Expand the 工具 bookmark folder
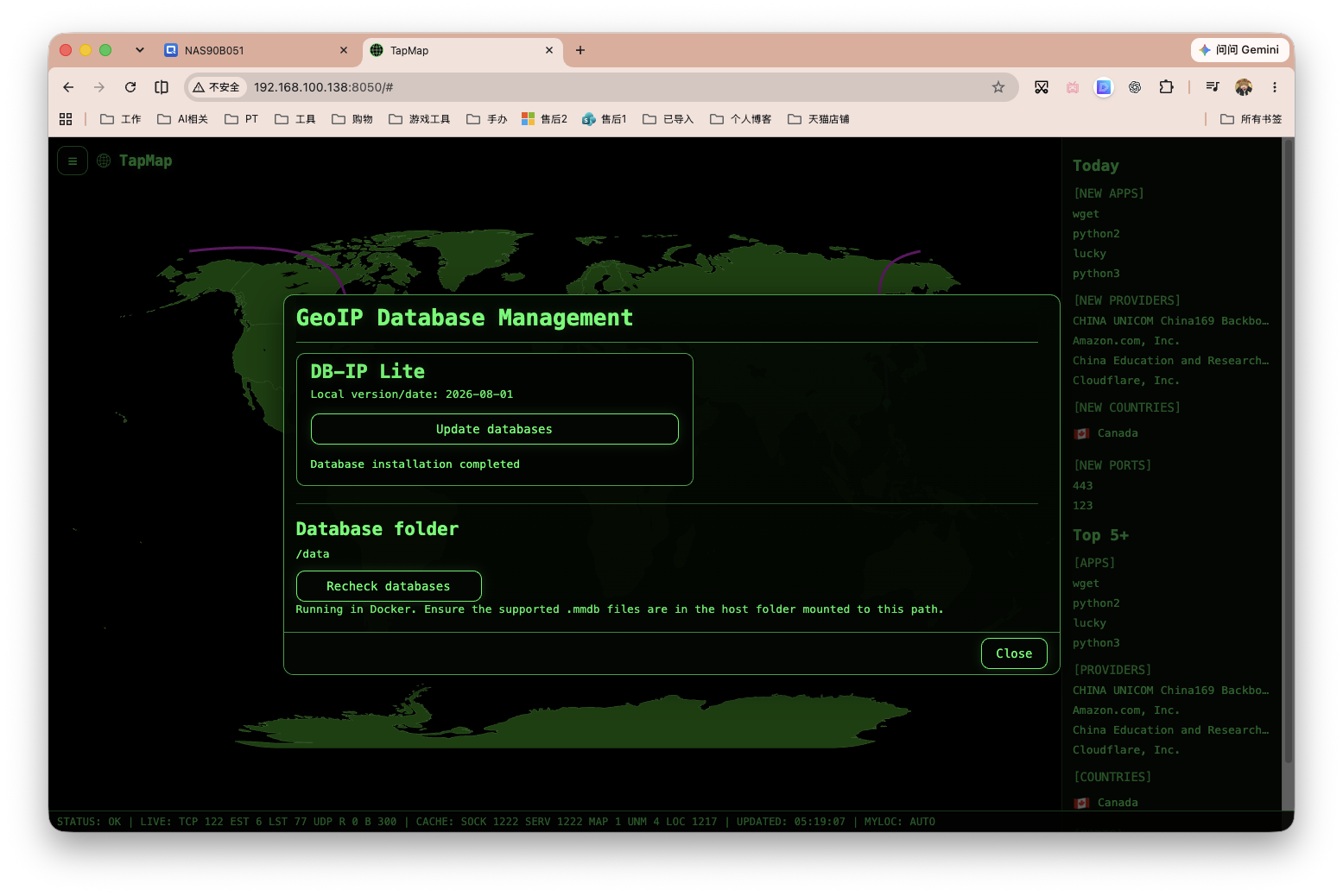The image size is (1343, 896). click(x=295, y=119)
